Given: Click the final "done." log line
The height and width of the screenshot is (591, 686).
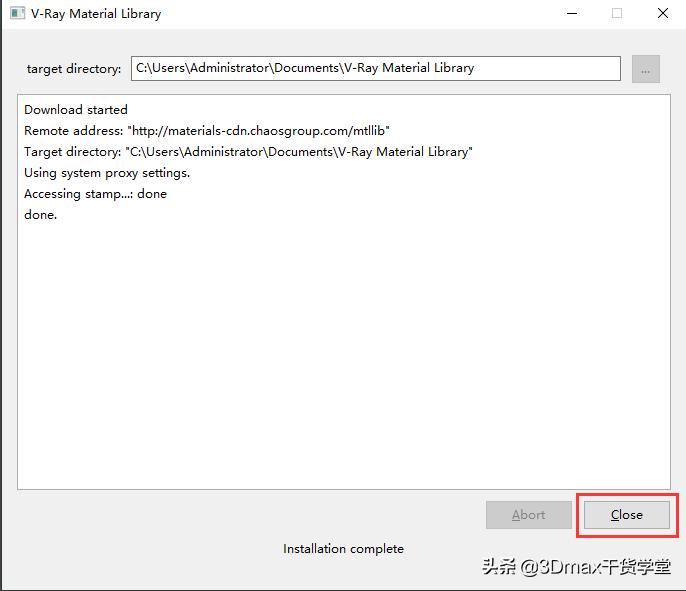Looking at the screenshot, I should click(40, 214).
